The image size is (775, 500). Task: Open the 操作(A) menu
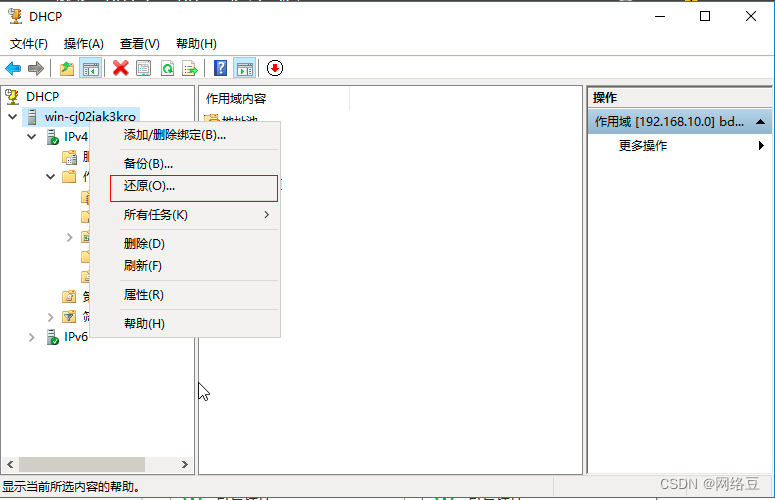84,44
